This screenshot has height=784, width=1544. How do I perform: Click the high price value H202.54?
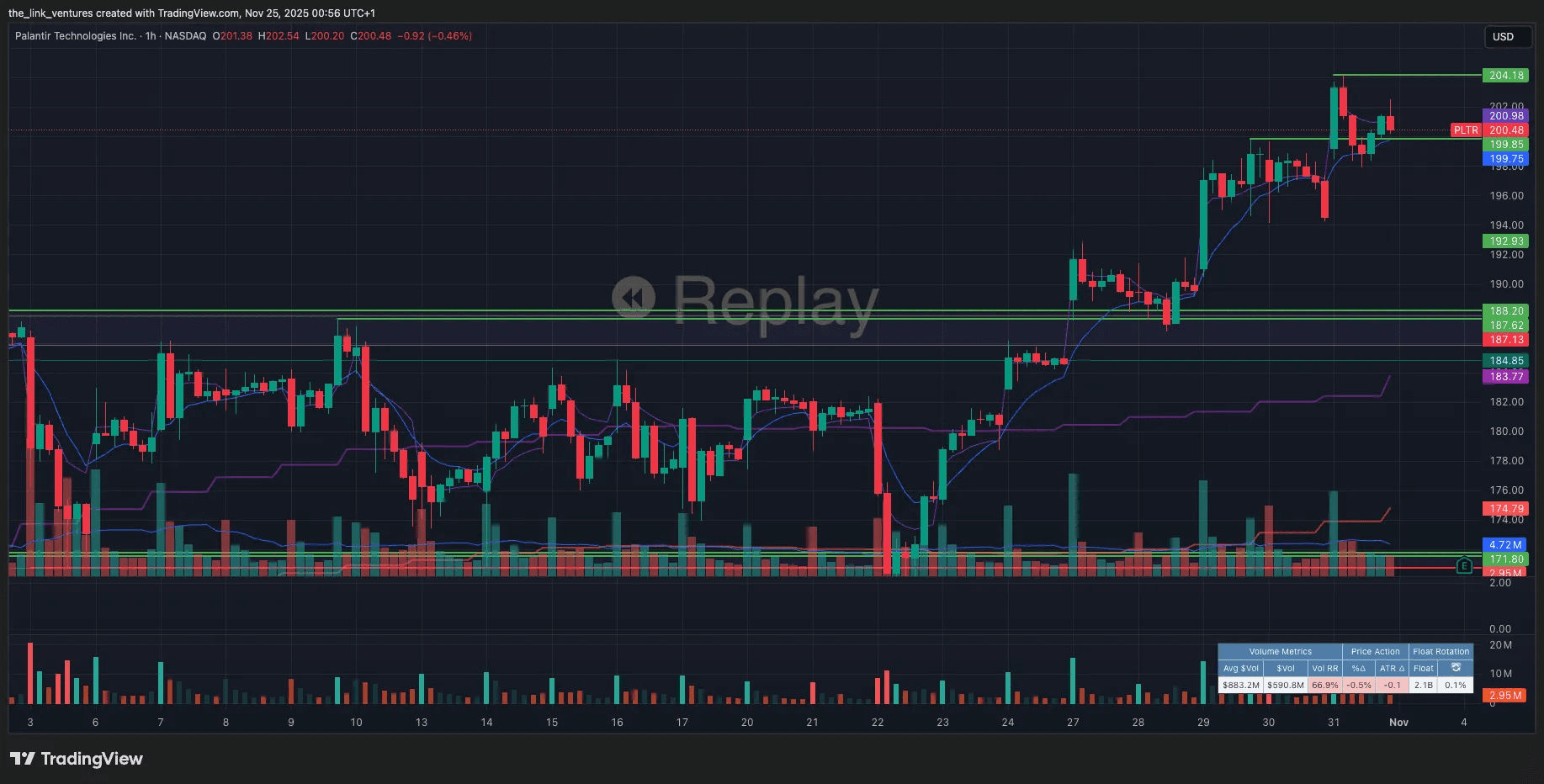(x=279, y=36)
